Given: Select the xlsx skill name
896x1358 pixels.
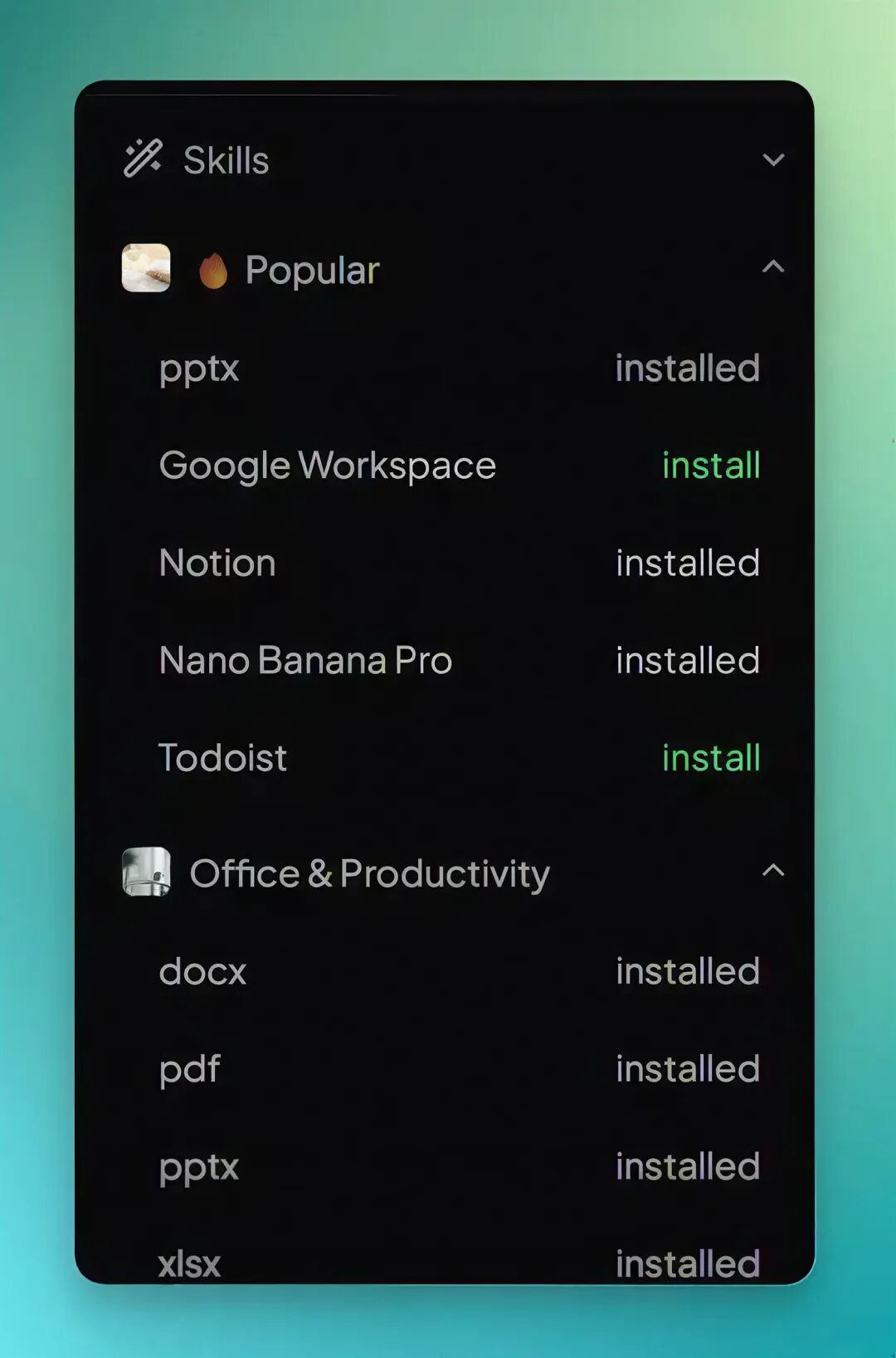Looking at the screenshot, I should 189,1264.
